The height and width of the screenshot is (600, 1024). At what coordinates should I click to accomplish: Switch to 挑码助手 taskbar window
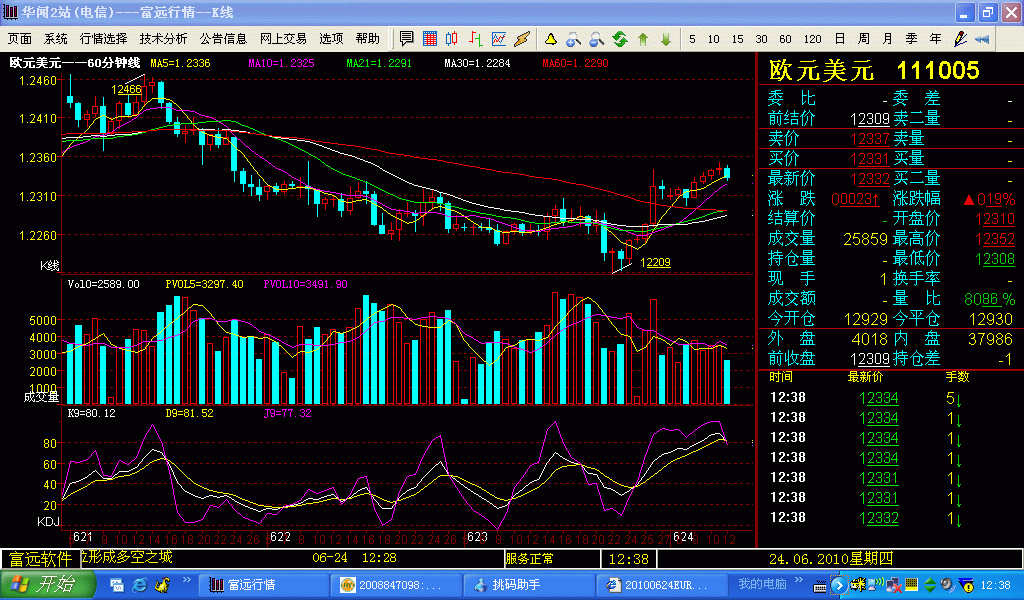[529, 585]
